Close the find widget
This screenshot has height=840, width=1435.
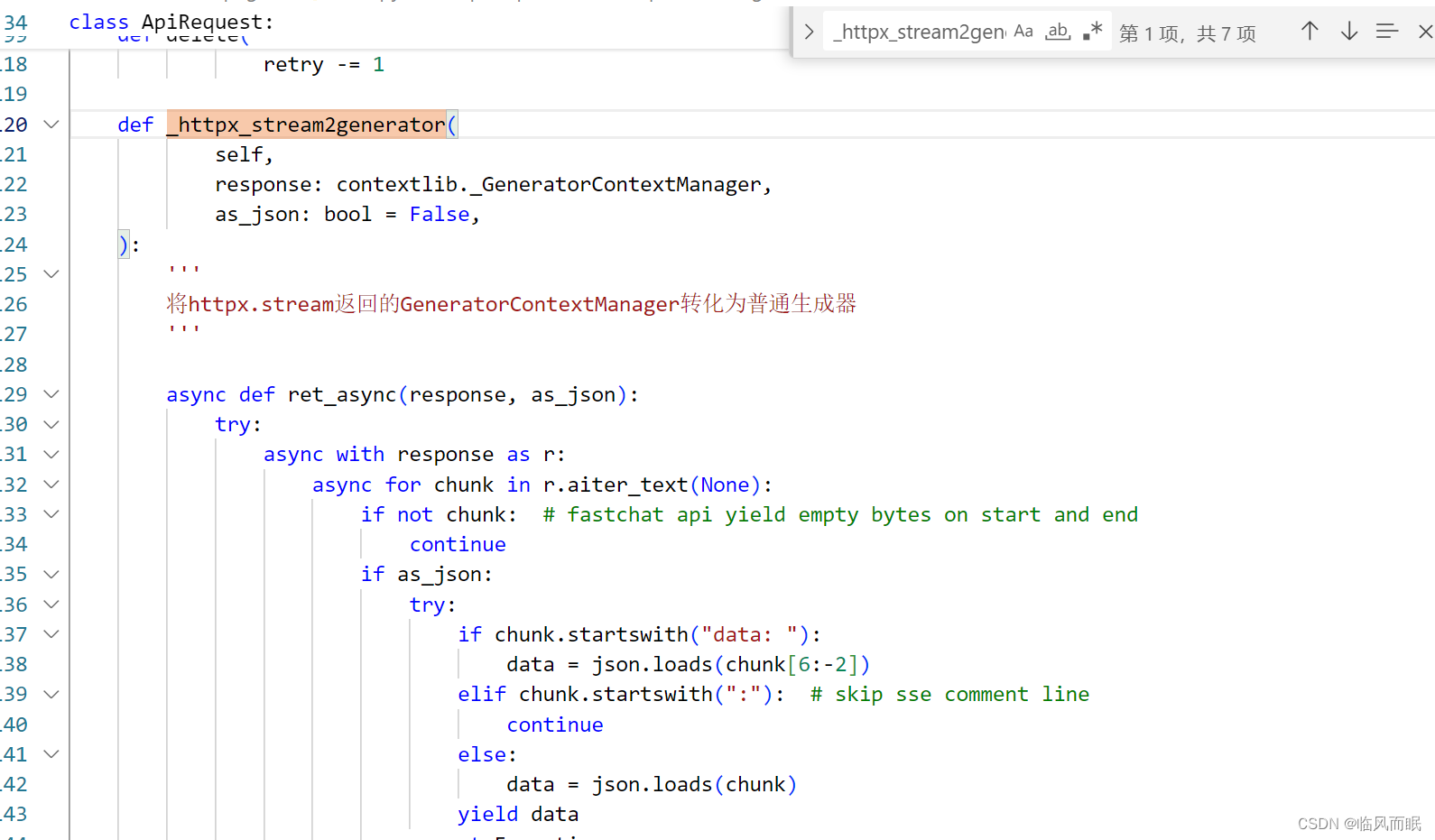pyautogui.click(x=1425, y=32)
